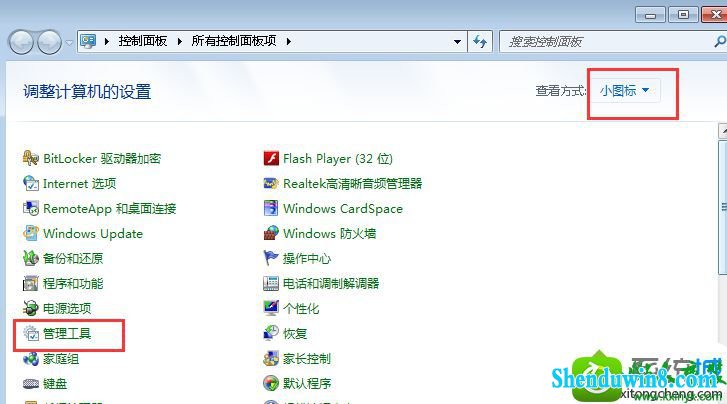Click the Windows 防火墙 brick wall icon
727x404 pixels.
pyautogui.click(x=271, y=233)
